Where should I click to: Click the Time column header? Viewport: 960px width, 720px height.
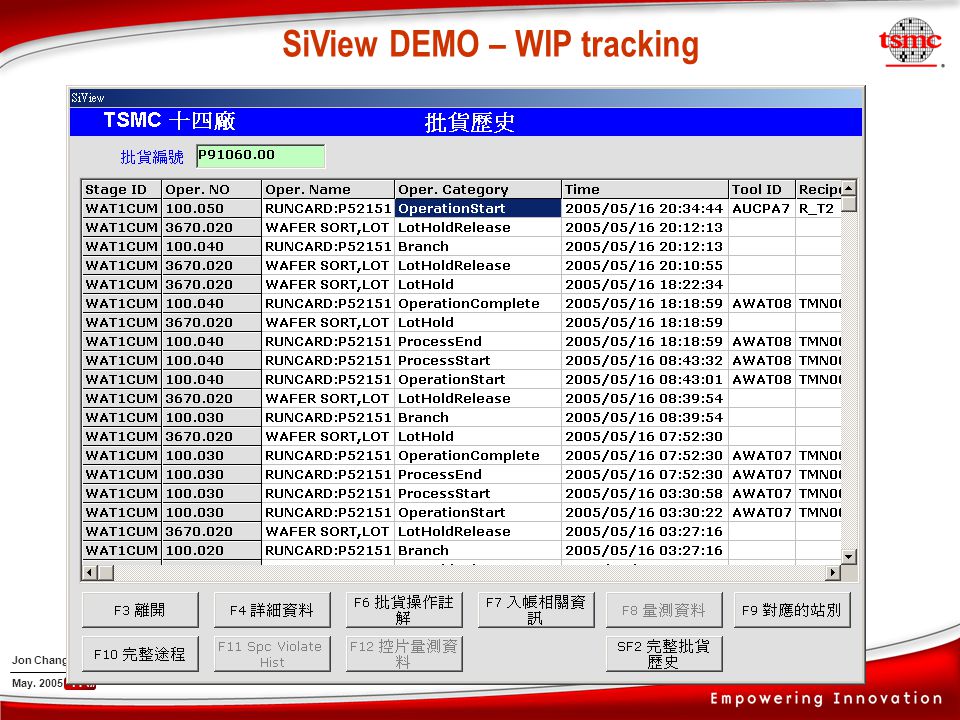click(x=645, y=189)
